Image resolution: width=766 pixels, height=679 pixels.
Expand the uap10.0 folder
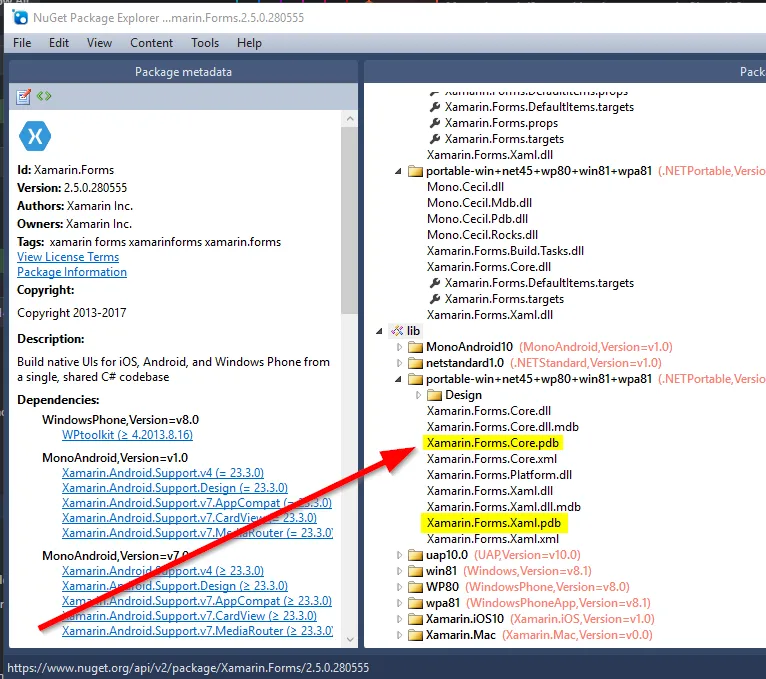[x=399, y=555]
